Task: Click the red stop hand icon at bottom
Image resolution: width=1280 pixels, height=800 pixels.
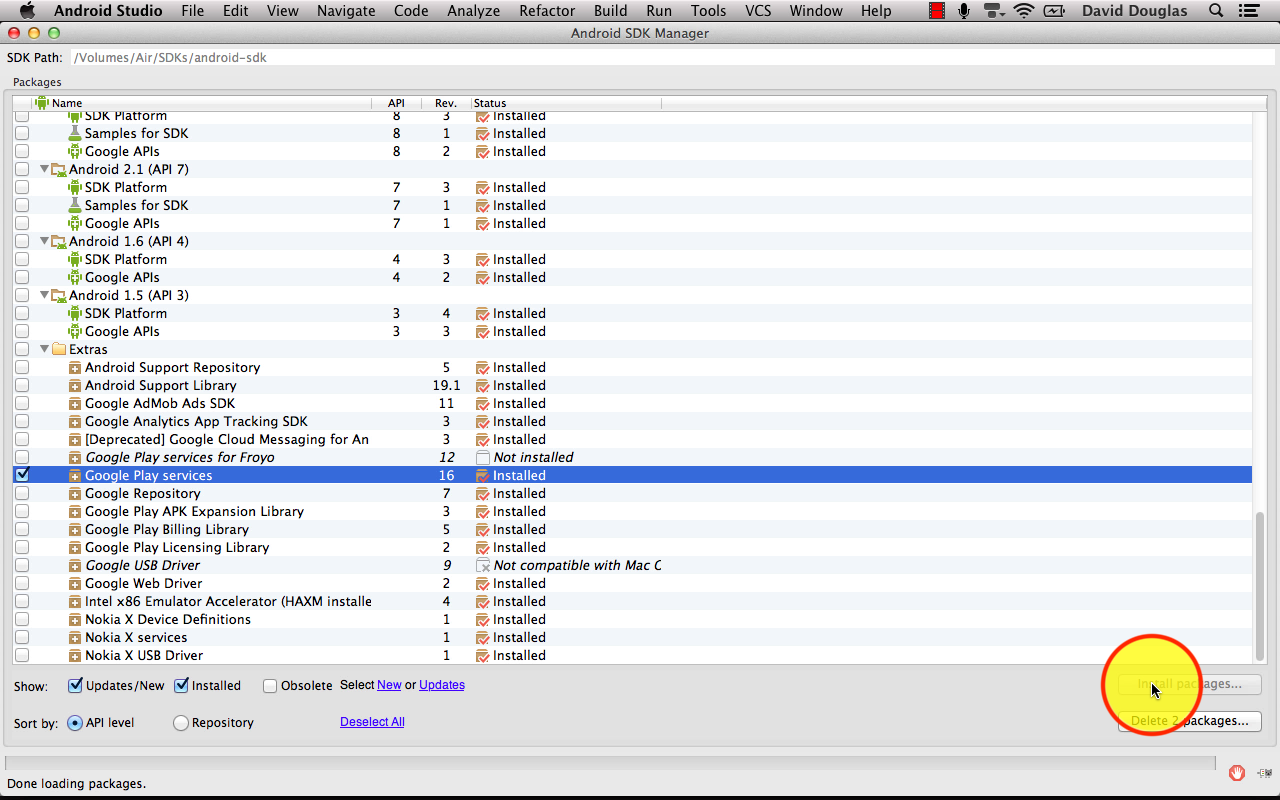Action: (1237, 772)
